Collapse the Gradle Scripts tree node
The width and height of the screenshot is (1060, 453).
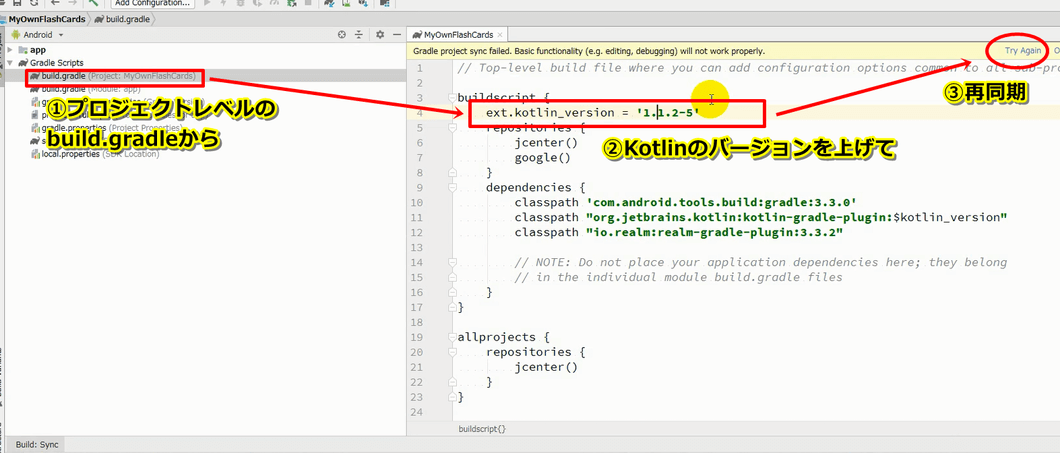pyautogui.click(x=10, y=63)
